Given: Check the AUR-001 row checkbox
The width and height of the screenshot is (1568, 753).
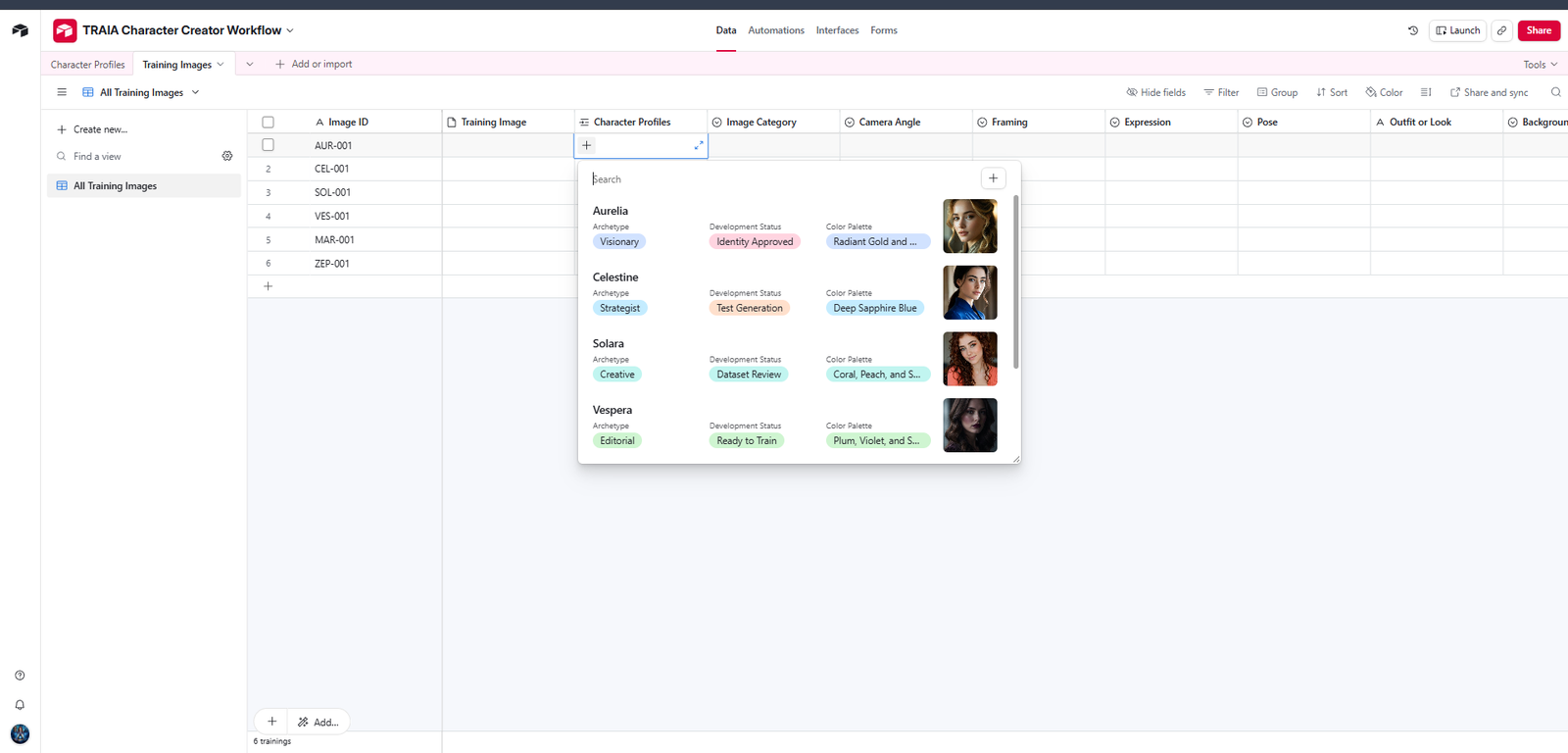Looking at the screenshot, I should point(268,145).
